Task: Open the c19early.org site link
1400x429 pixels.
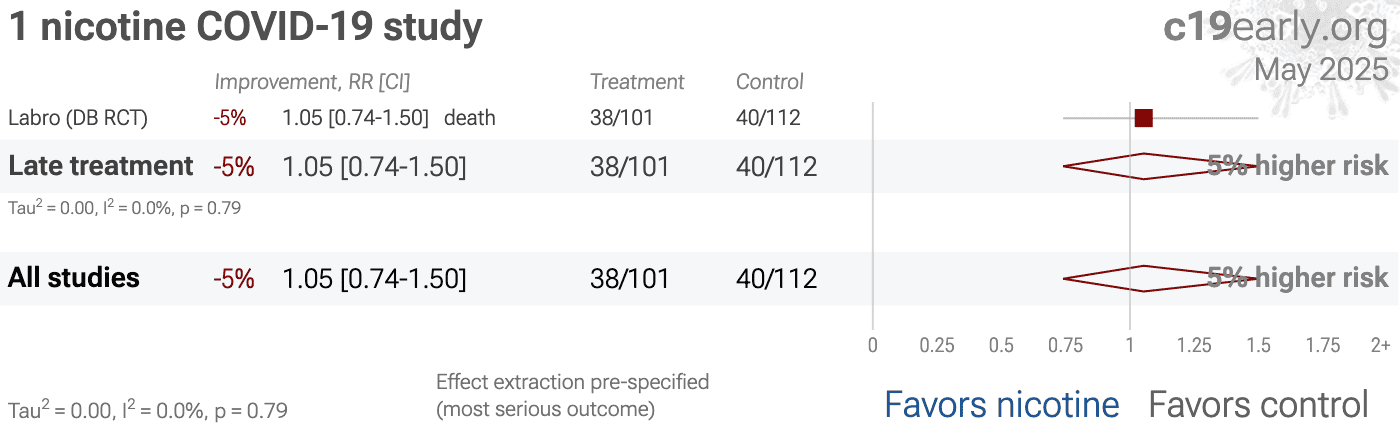Action: (x=1276, y=27)
